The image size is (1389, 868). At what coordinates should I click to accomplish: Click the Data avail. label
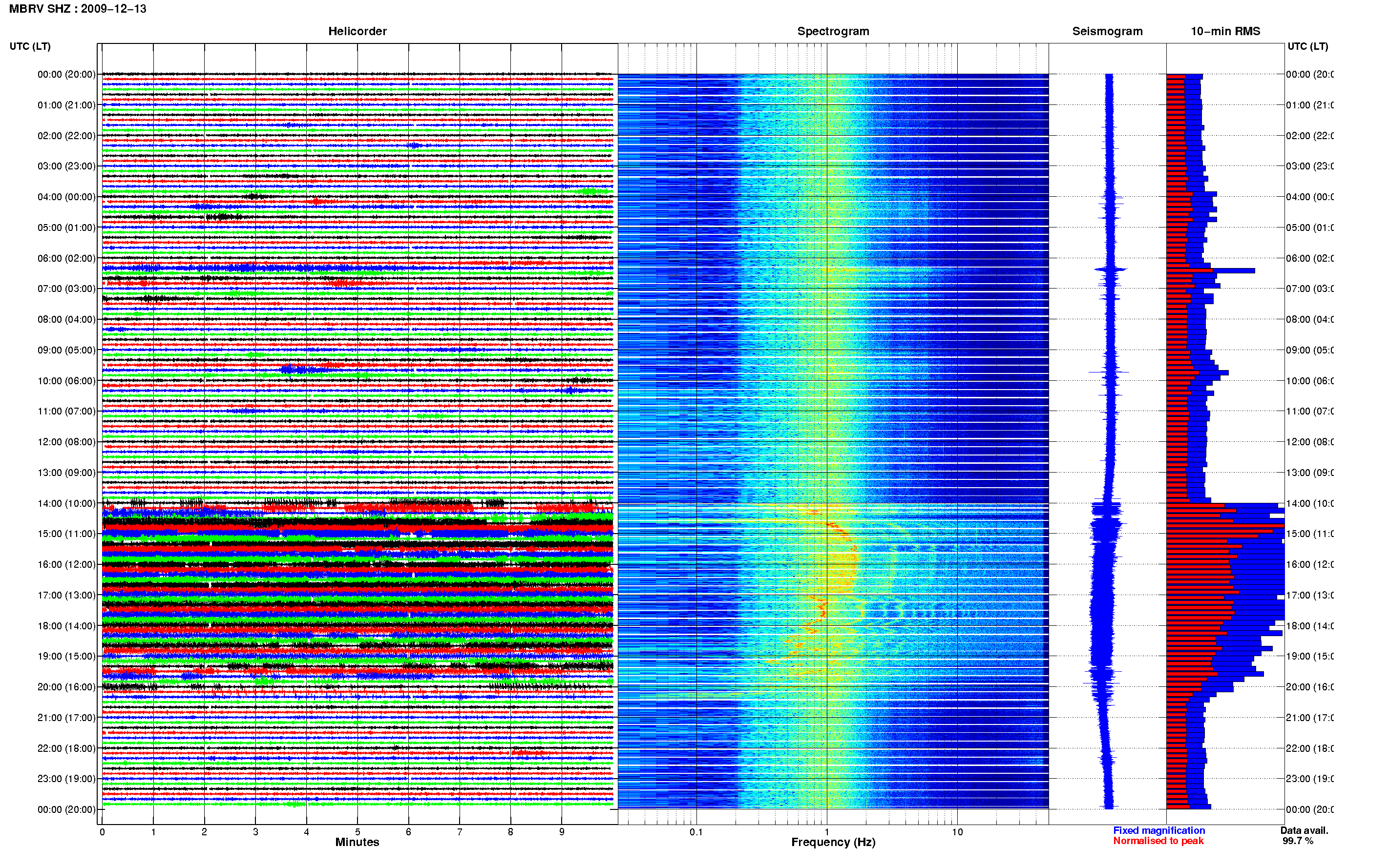(1304, 830)
